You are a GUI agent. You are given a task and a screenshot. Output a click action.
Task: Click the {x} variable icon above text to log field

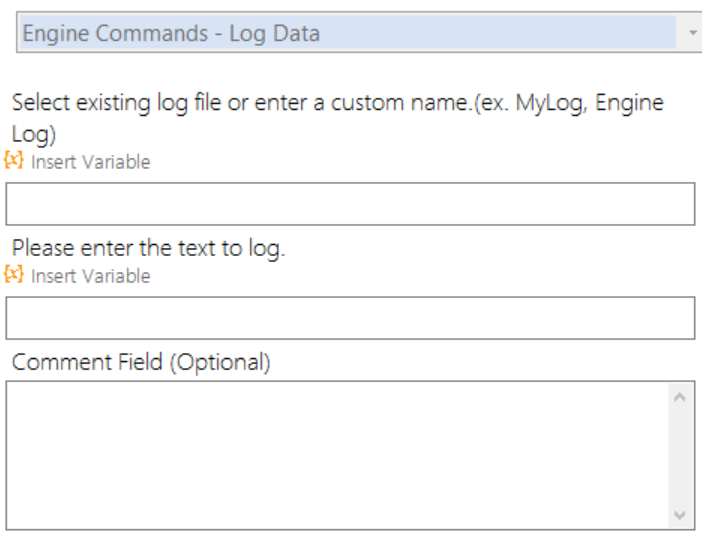14,274
